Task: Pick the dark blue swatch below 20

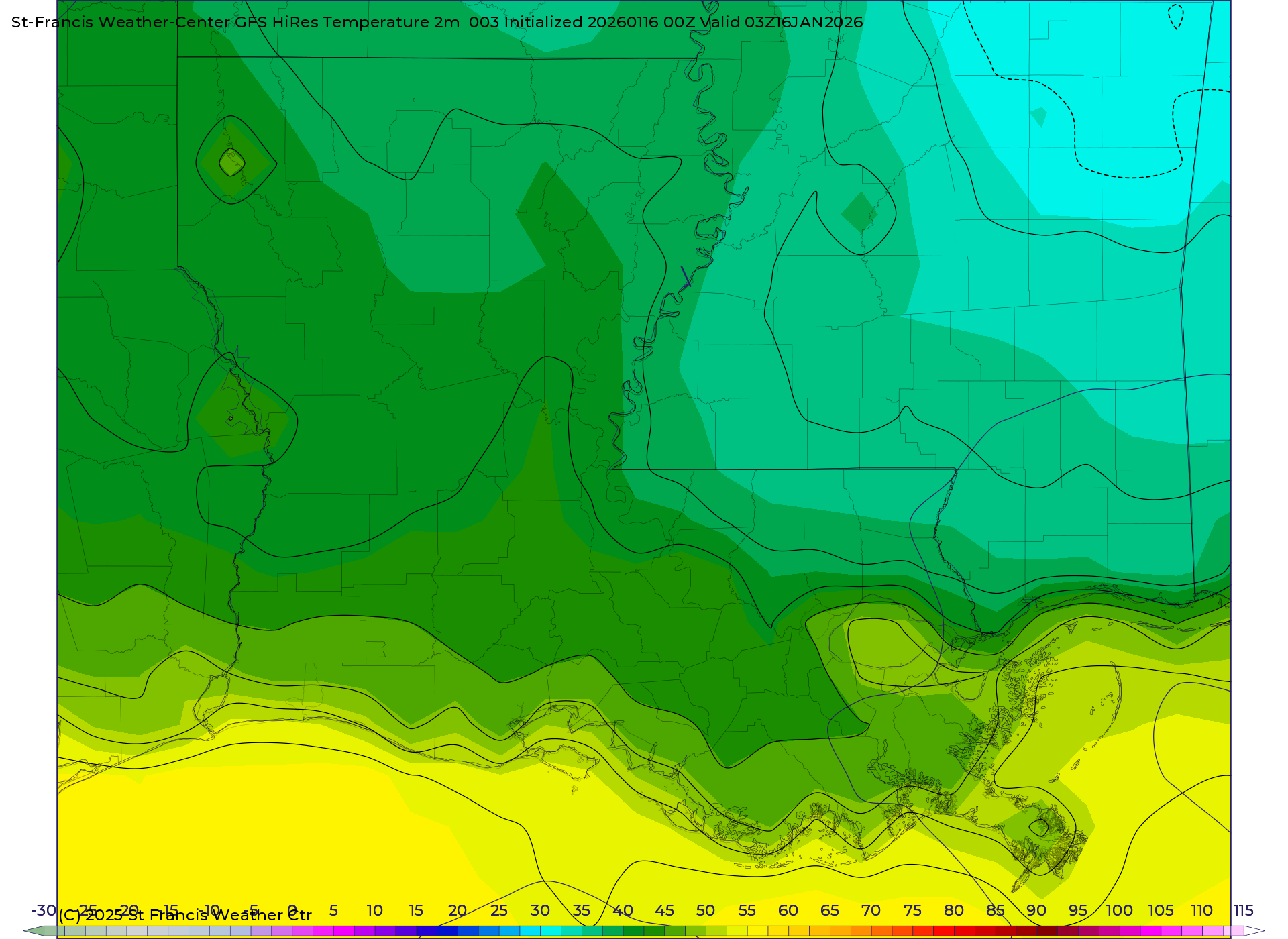Action: coord(447,931)
